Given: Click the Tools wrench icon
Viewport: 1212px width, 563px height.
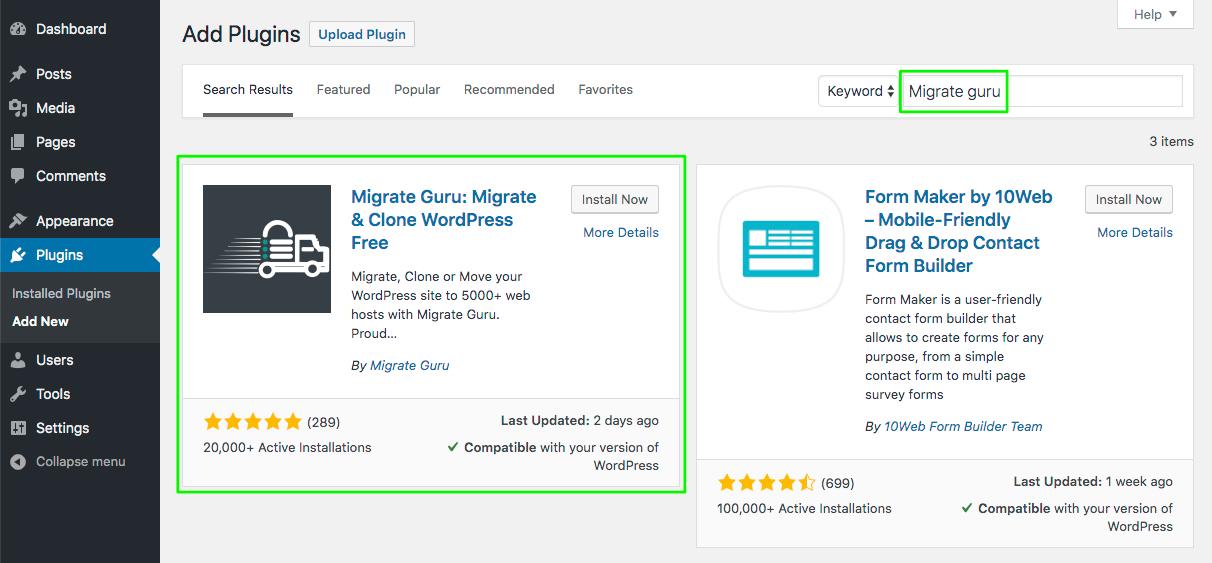Looking at the screenshot, I should (18, 394).
